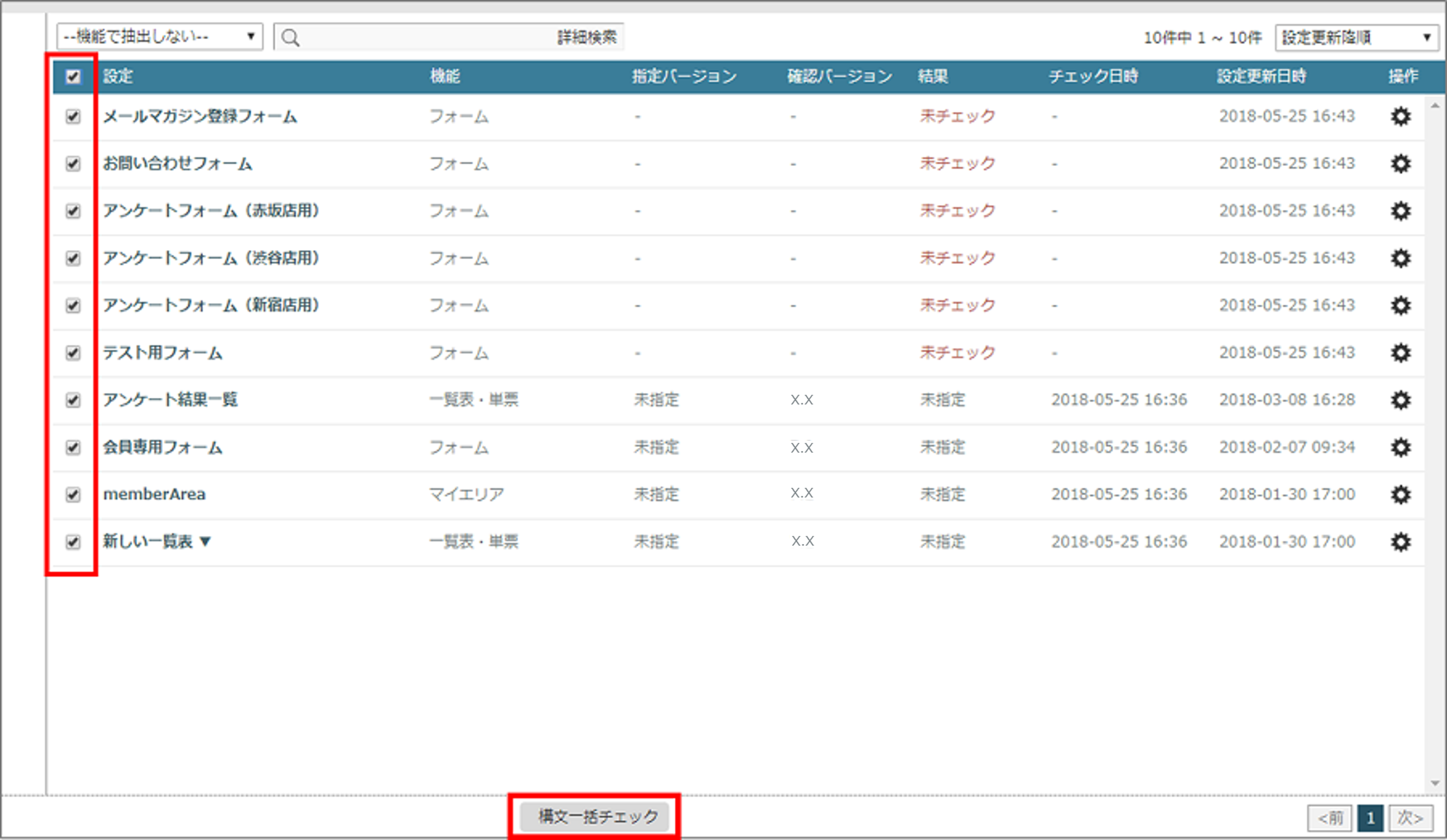Open memberArea setting name

pos(154,495)
